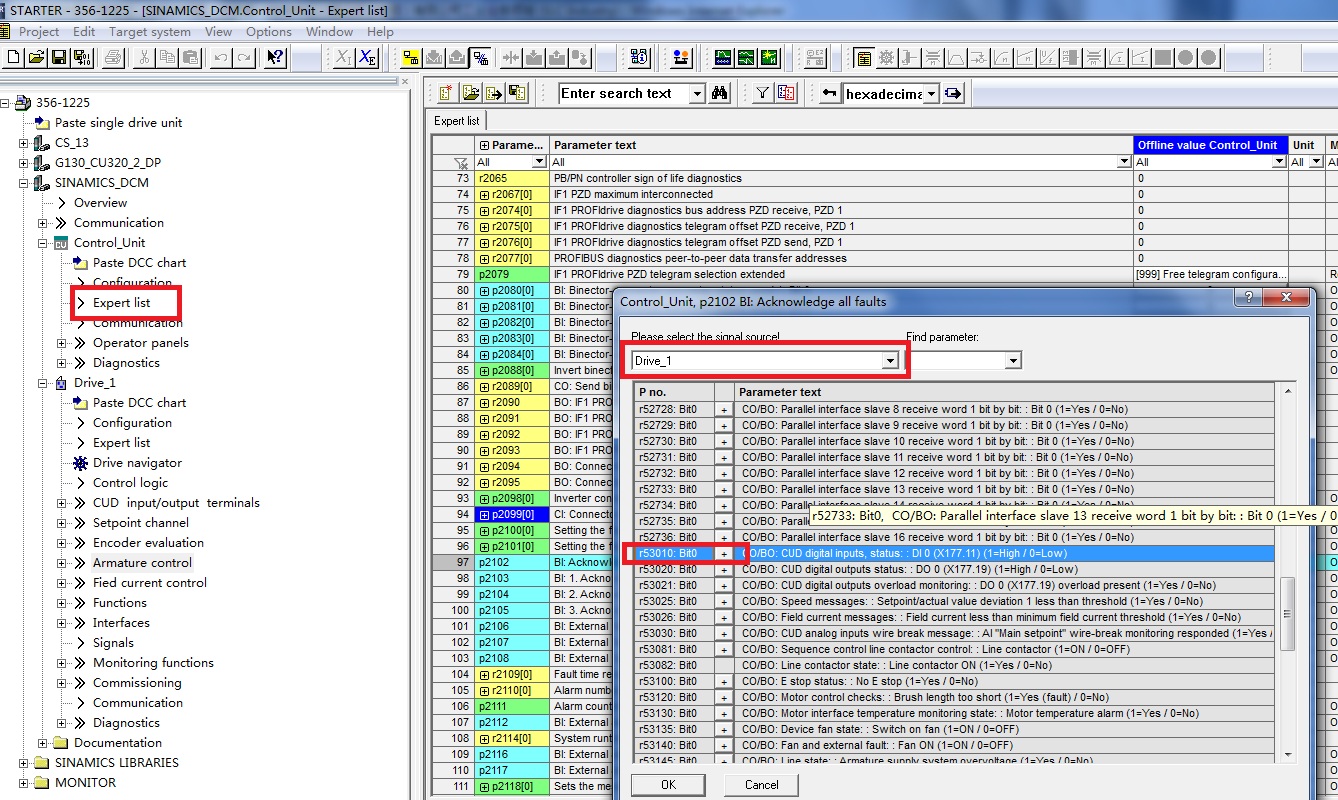Click the print icon in toolbar
This screenshot has width=1338, height=800.
pos(113,57)
